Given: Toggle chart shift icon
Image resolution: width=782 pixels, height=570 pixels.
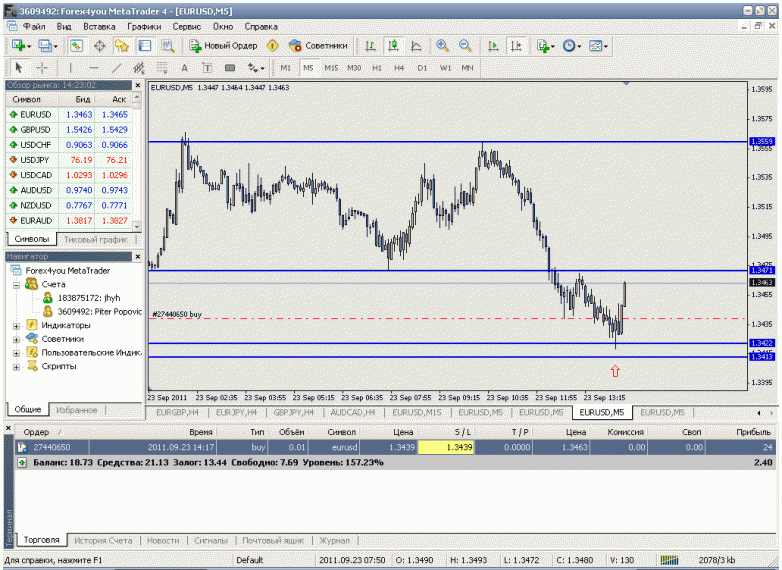Looking at the screenshot, I should coord(516,46).
